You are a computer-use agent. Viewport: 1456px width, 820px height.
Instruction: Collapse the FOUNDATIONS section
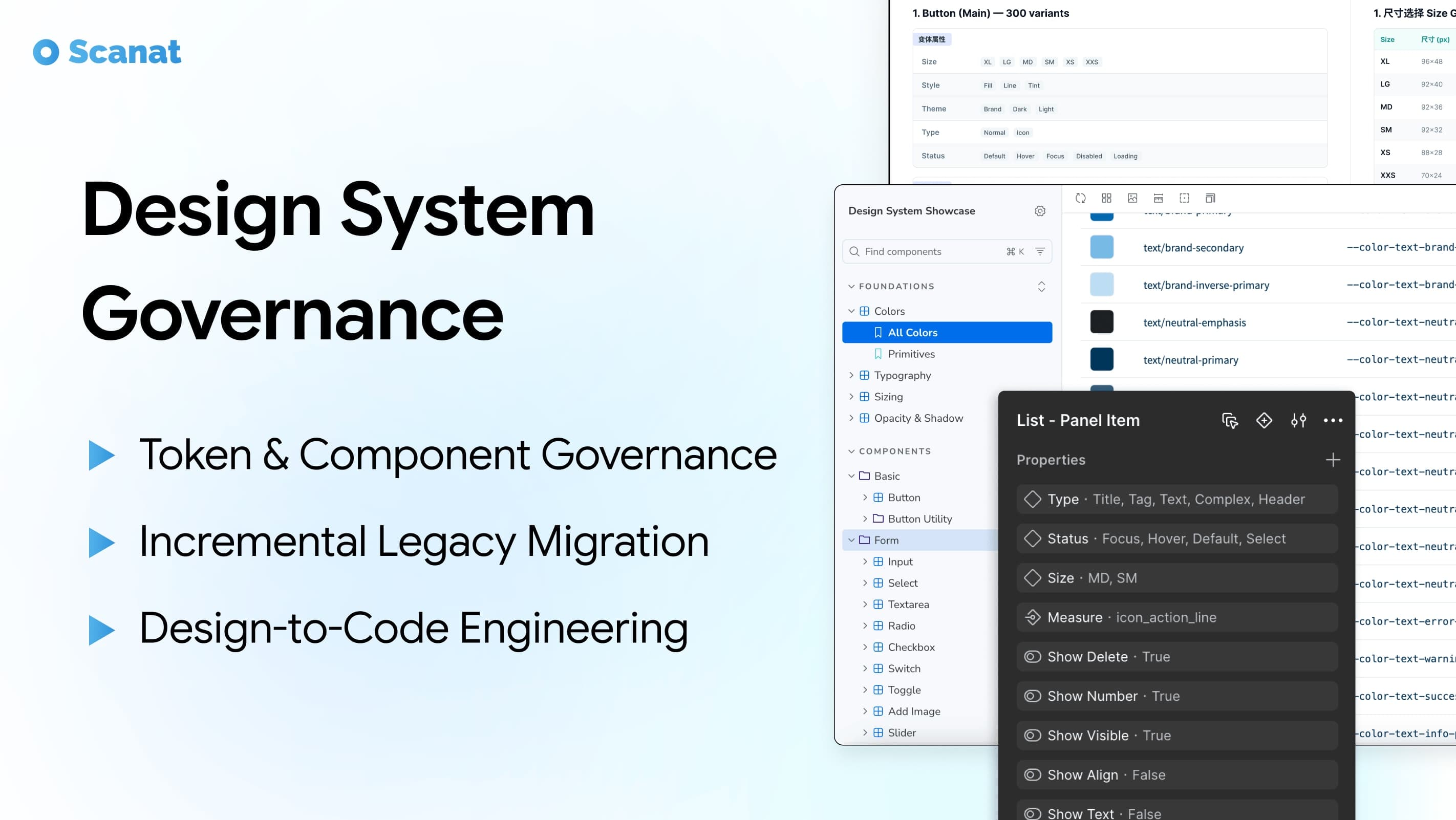tap(851, 287)
